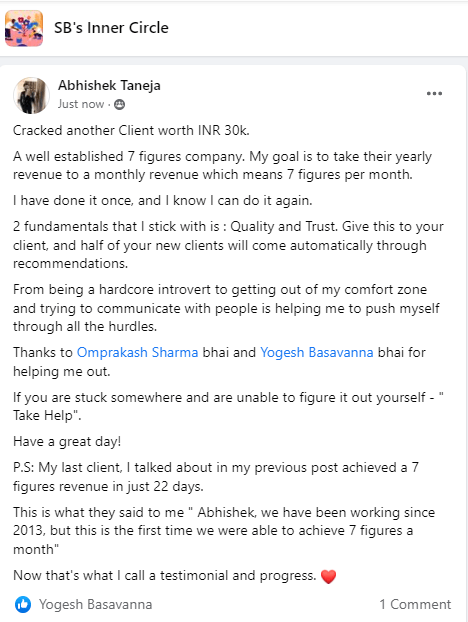Open Abhishek Taneja's author name link
This screenshot has width=468, height=622.
click(109, 85)
